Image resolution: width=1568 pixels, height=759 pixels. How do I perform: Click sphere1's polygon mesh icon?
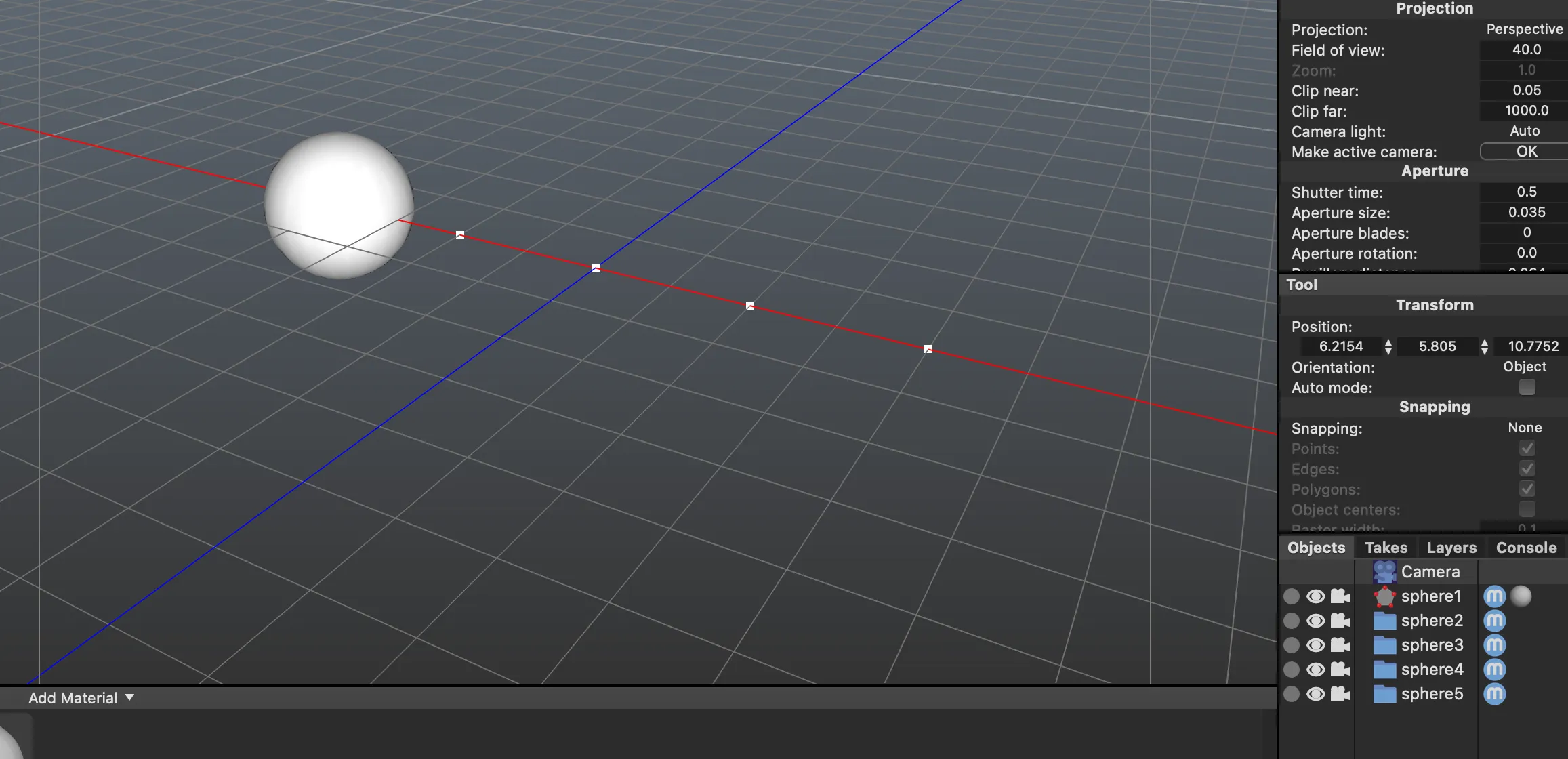tap(1384, 596)
